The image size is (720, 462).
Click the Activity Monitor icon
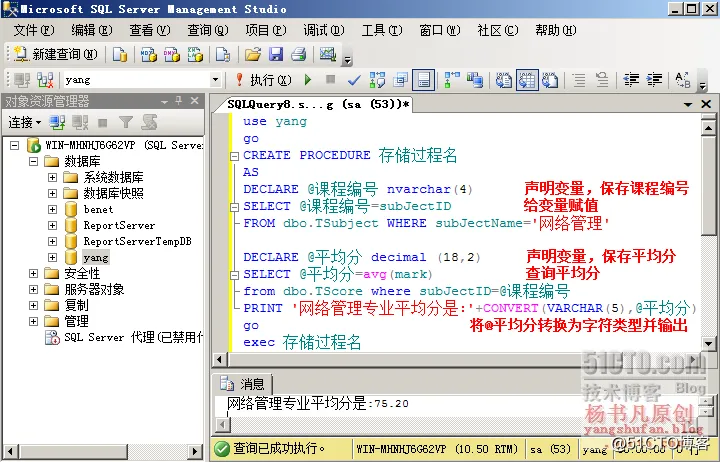click(x=328, y=54)
